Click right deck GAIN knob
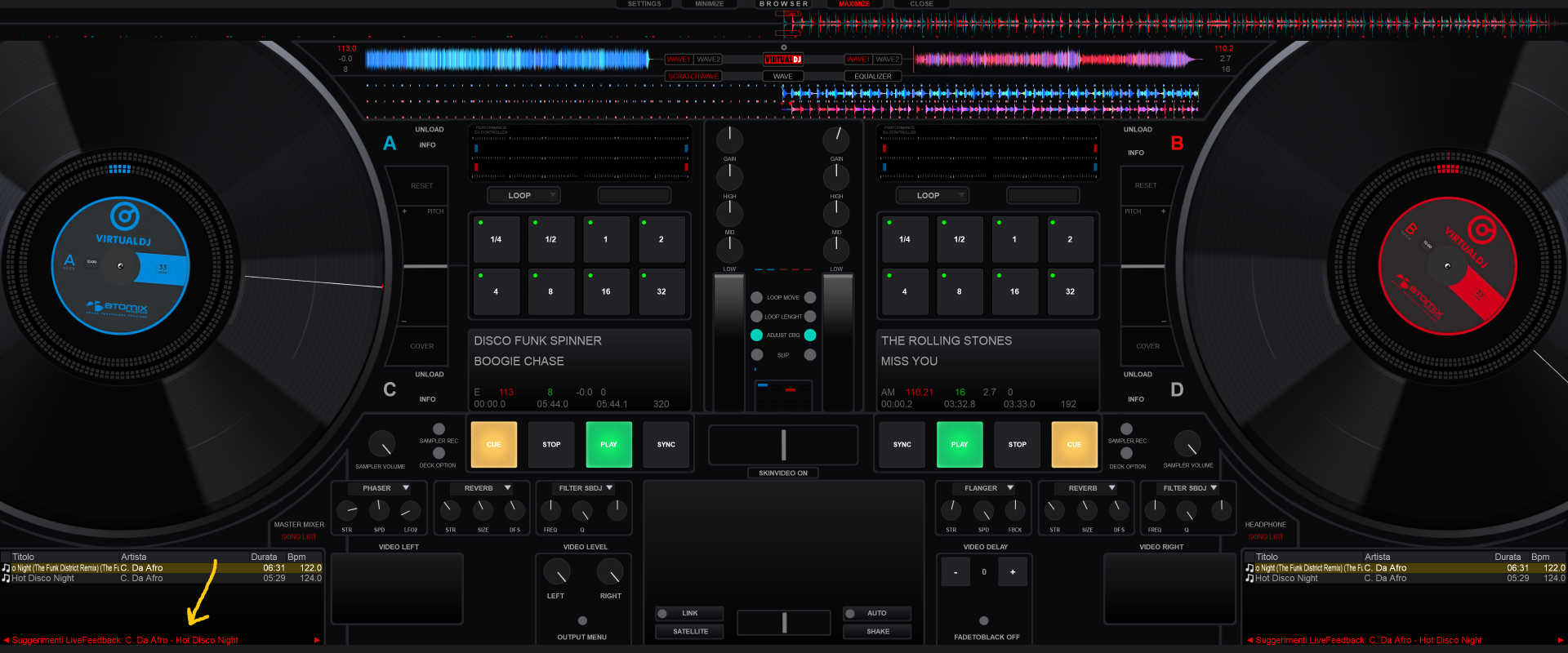The height and width of the screenshot is (653, 1568). (836, 140)
